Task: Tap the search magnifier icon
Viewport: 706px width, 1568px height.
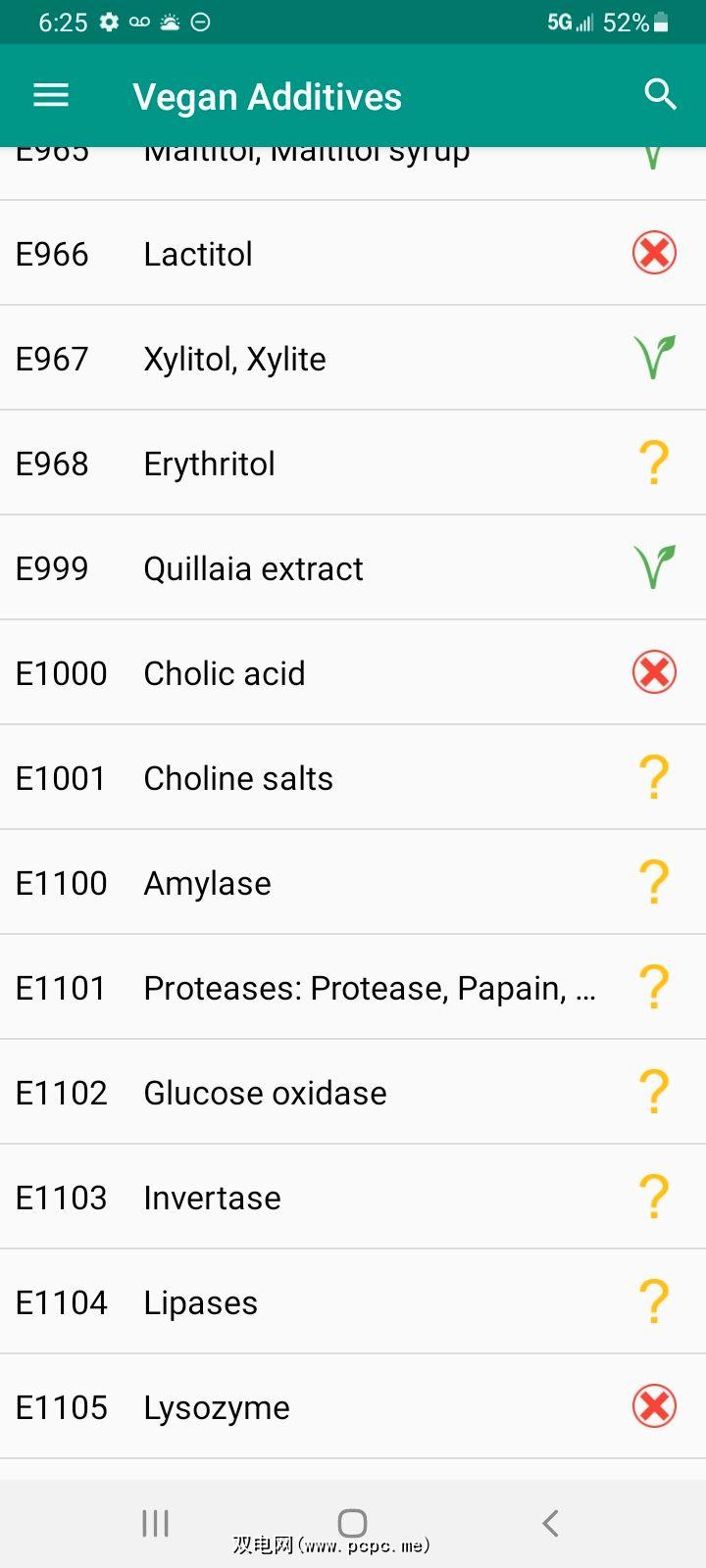Action: (660, 95)
